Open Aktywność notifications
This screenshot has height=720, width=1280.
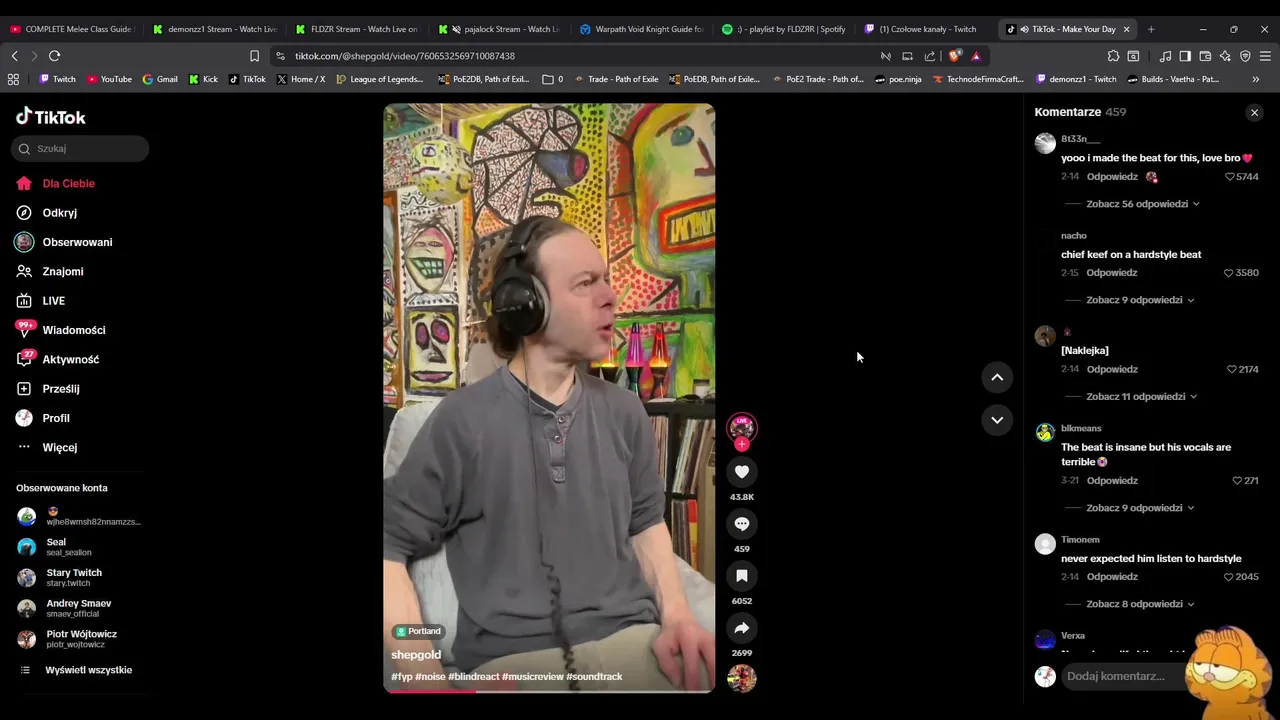click(x=58, y=359)
